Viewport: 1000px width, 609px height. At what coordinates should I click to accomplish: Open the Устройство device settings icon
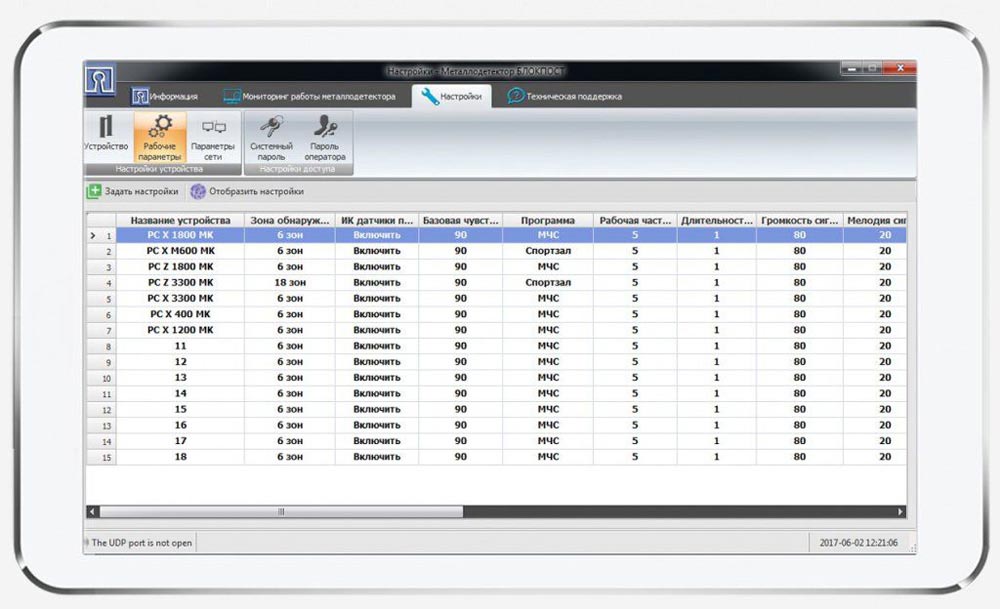pos(106,126)
